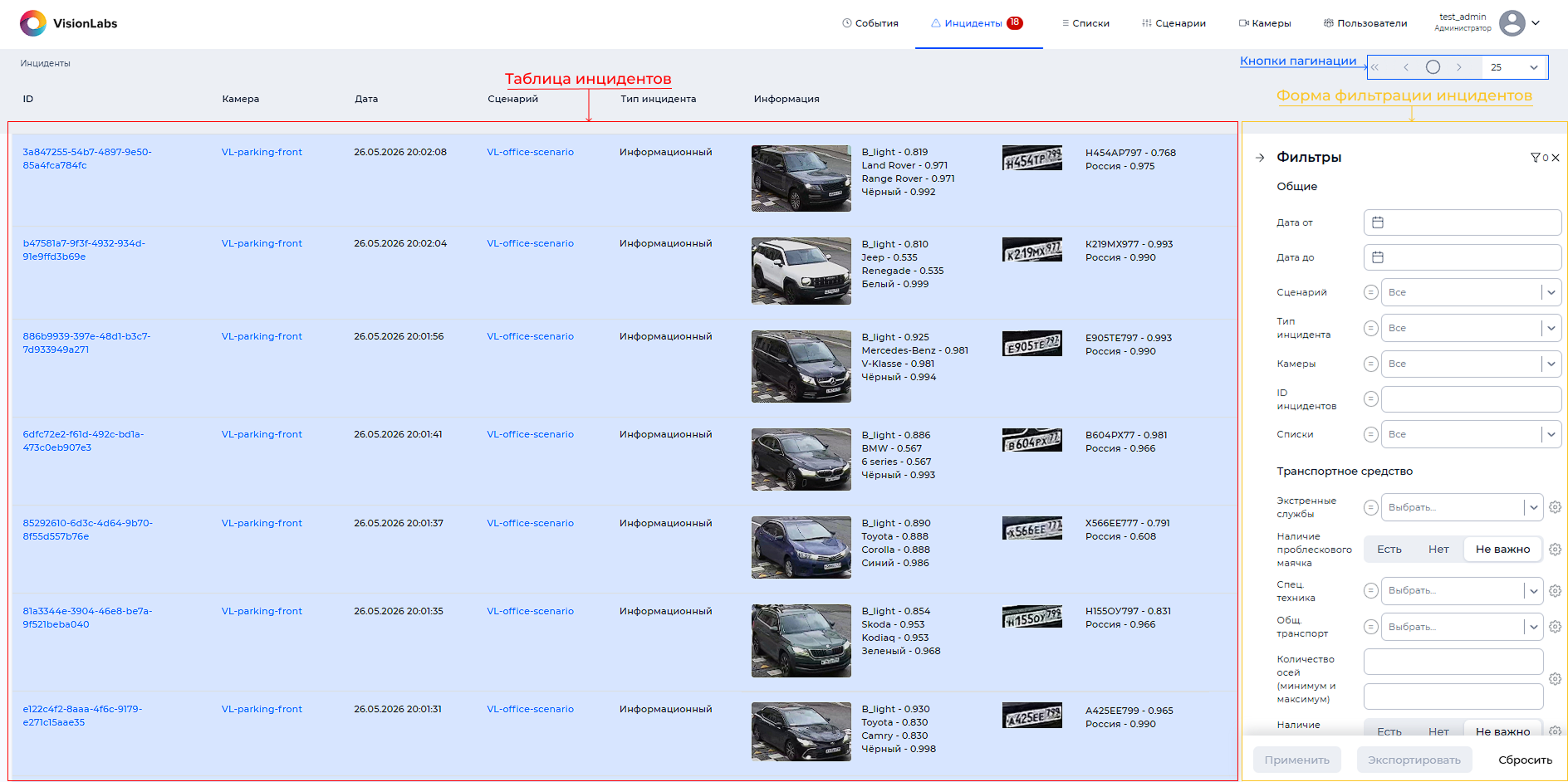Click the ID инцидентов input field
This screenshot has width=1568, height=782.
coord(1471,399)
